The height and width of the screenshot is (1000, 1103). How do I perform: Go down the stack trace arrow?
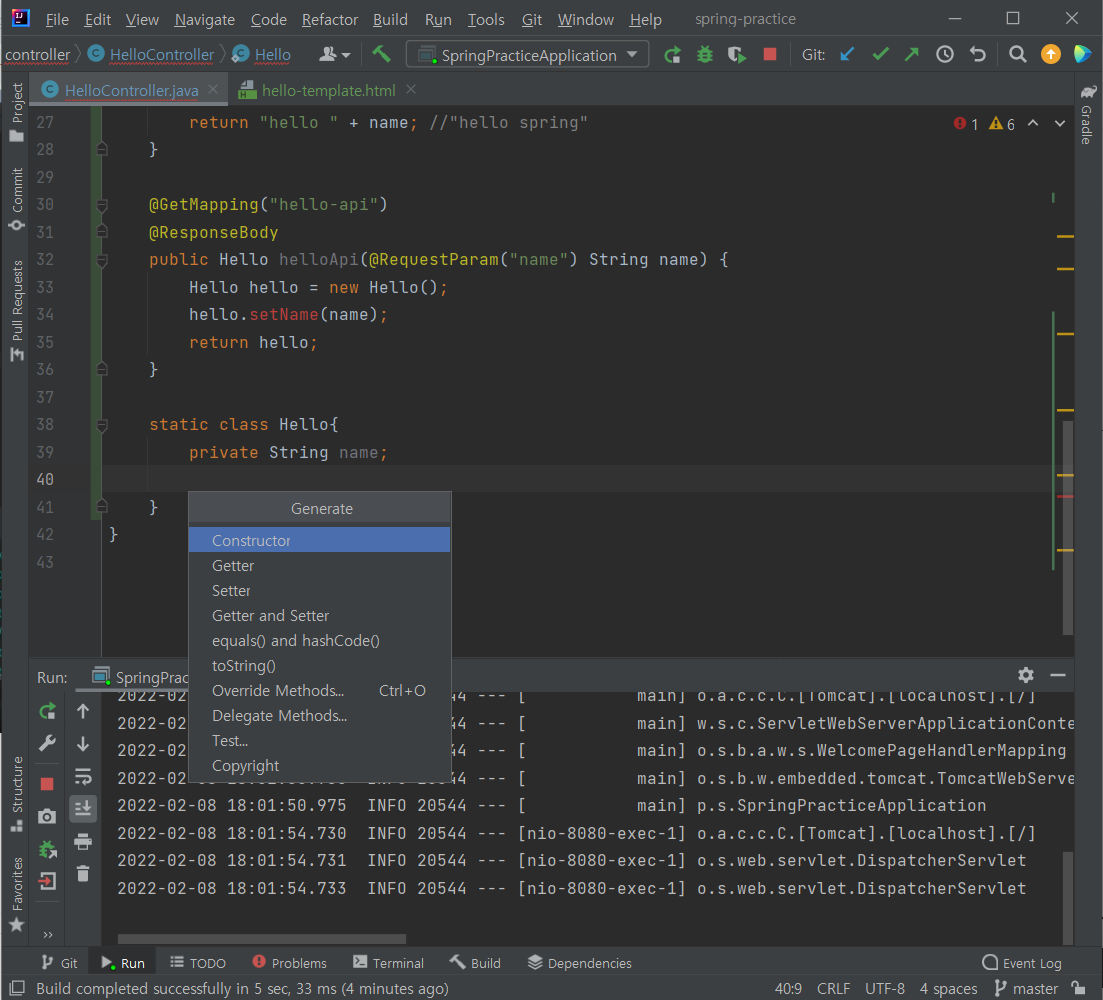point(83,743)
